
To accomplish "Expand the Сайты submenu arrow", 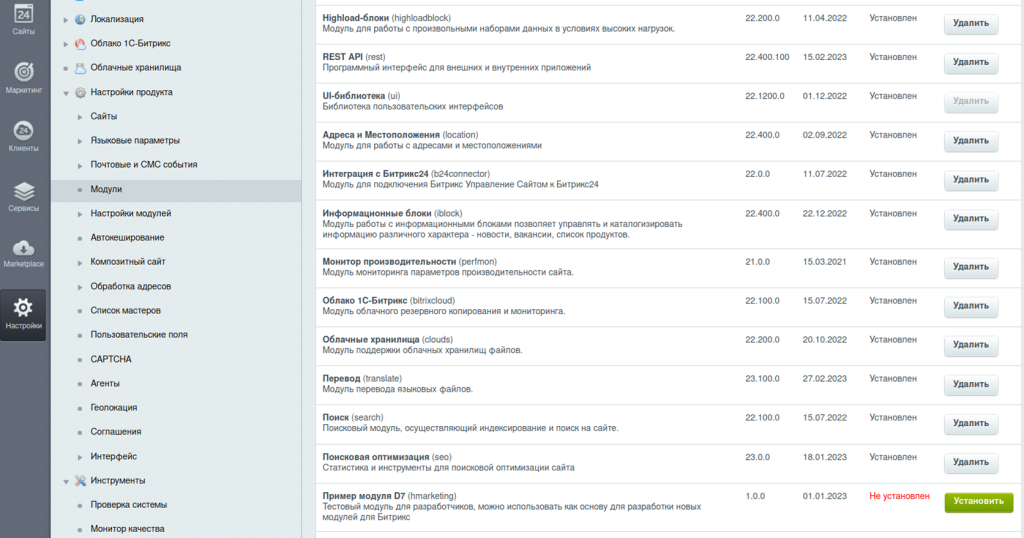I will [80, 117].
